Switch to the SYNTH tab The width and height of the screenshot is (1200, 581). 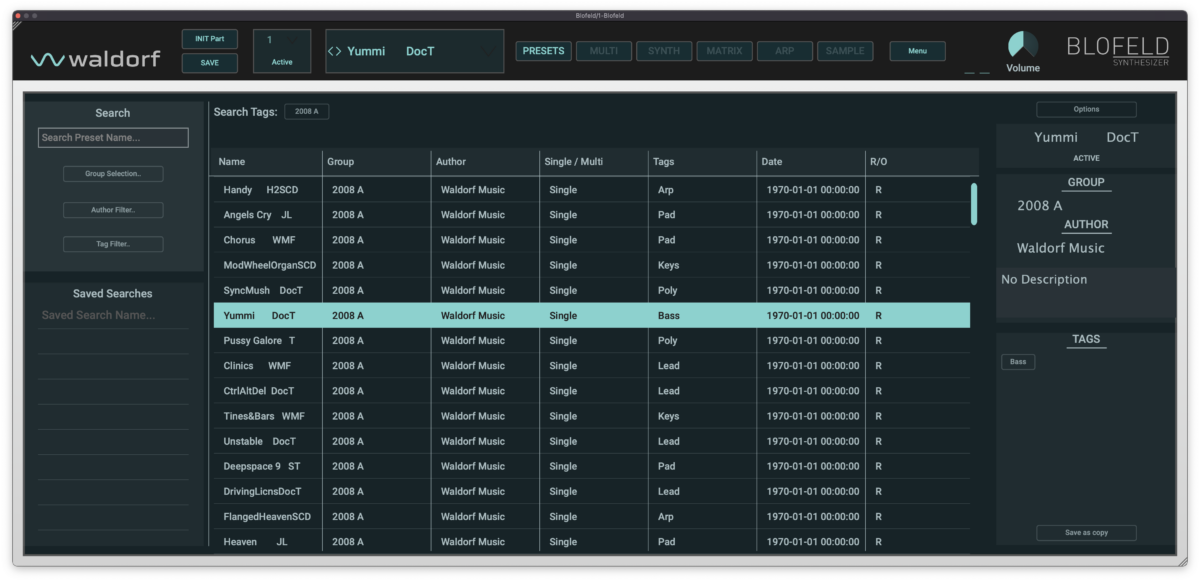point(663,50)
